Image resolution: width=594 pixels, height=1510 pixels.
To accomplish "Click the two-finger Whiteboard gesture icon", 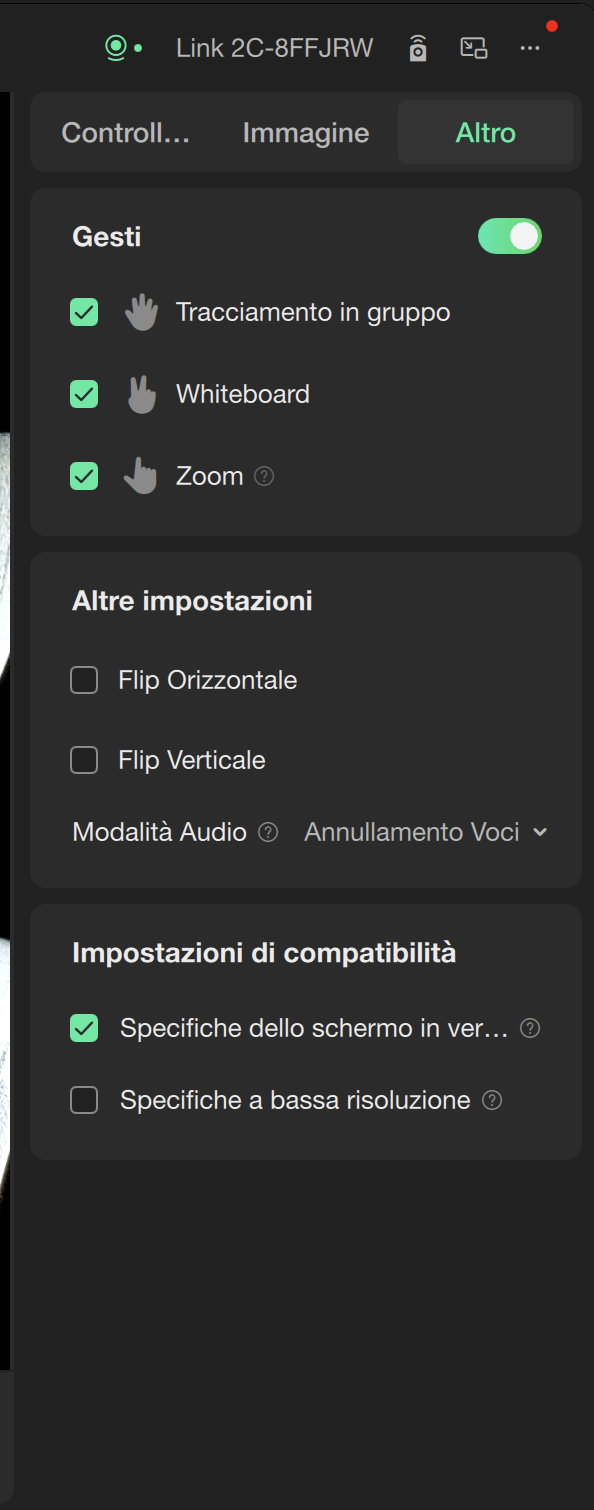I will 142,394.
